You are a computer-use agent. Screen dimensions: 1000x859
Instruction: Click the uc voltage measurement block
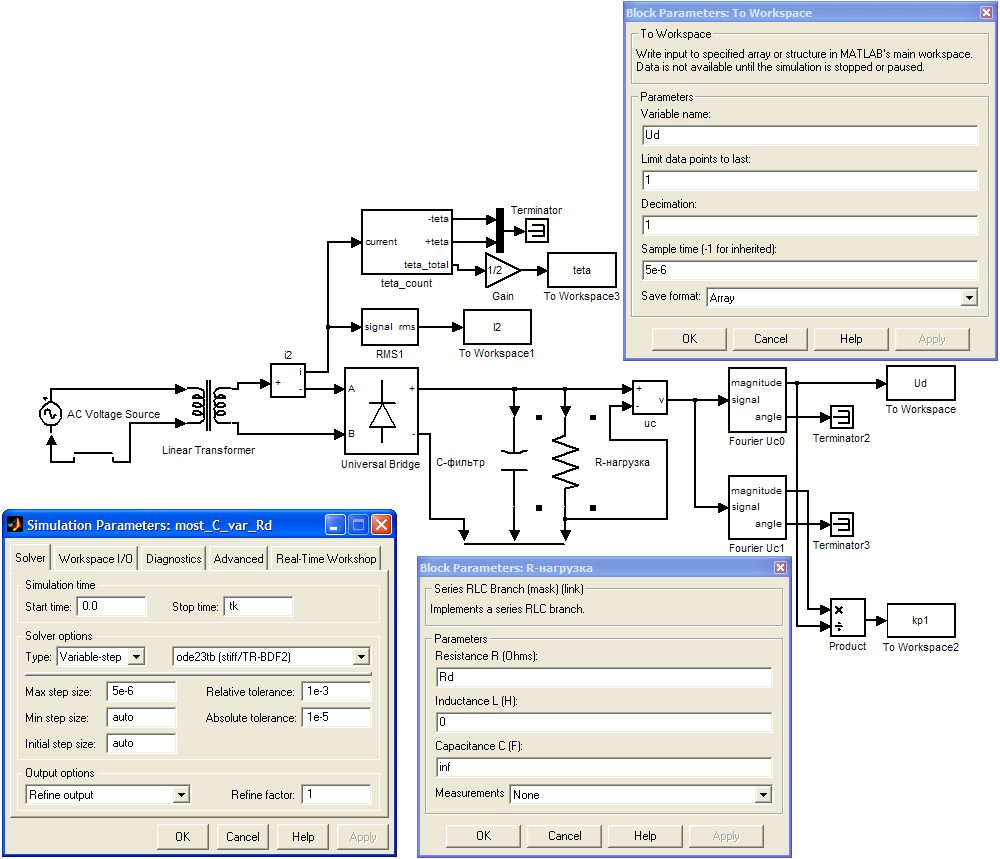(x=649, y=397)
